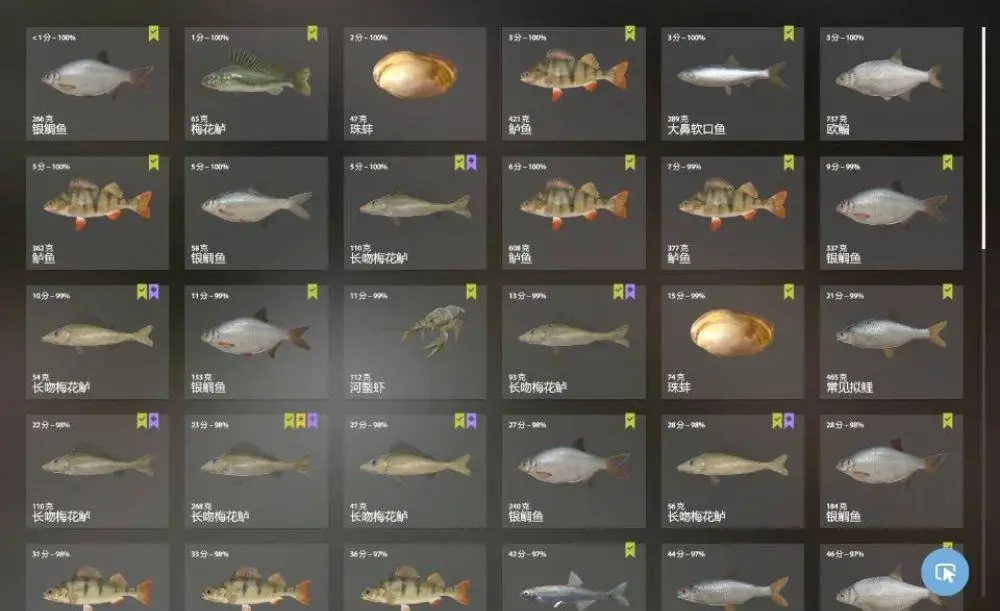Click the green badge on the 常见拟鲤 card
The height and width of the screenshot is (611, 1000).
point(948,291)
